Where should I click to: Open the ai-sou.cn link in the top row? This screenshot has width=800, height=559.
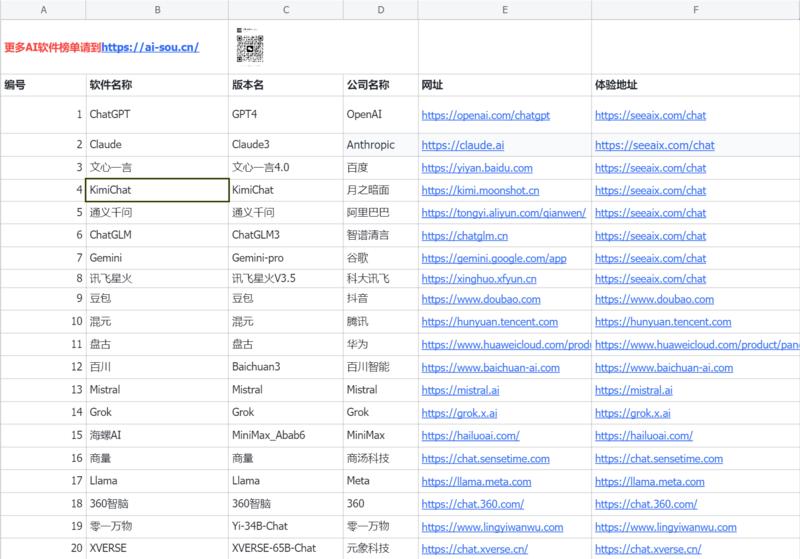(150, 47)
